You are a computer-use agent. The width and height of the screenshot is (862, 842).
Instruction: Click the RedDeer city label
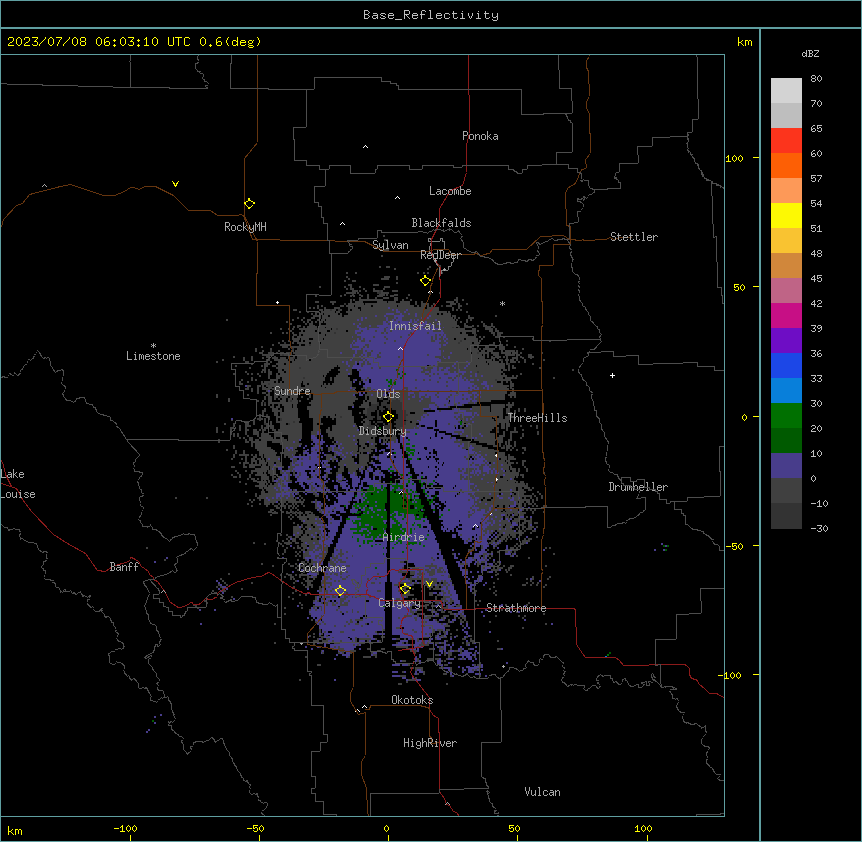click(440, 255)
